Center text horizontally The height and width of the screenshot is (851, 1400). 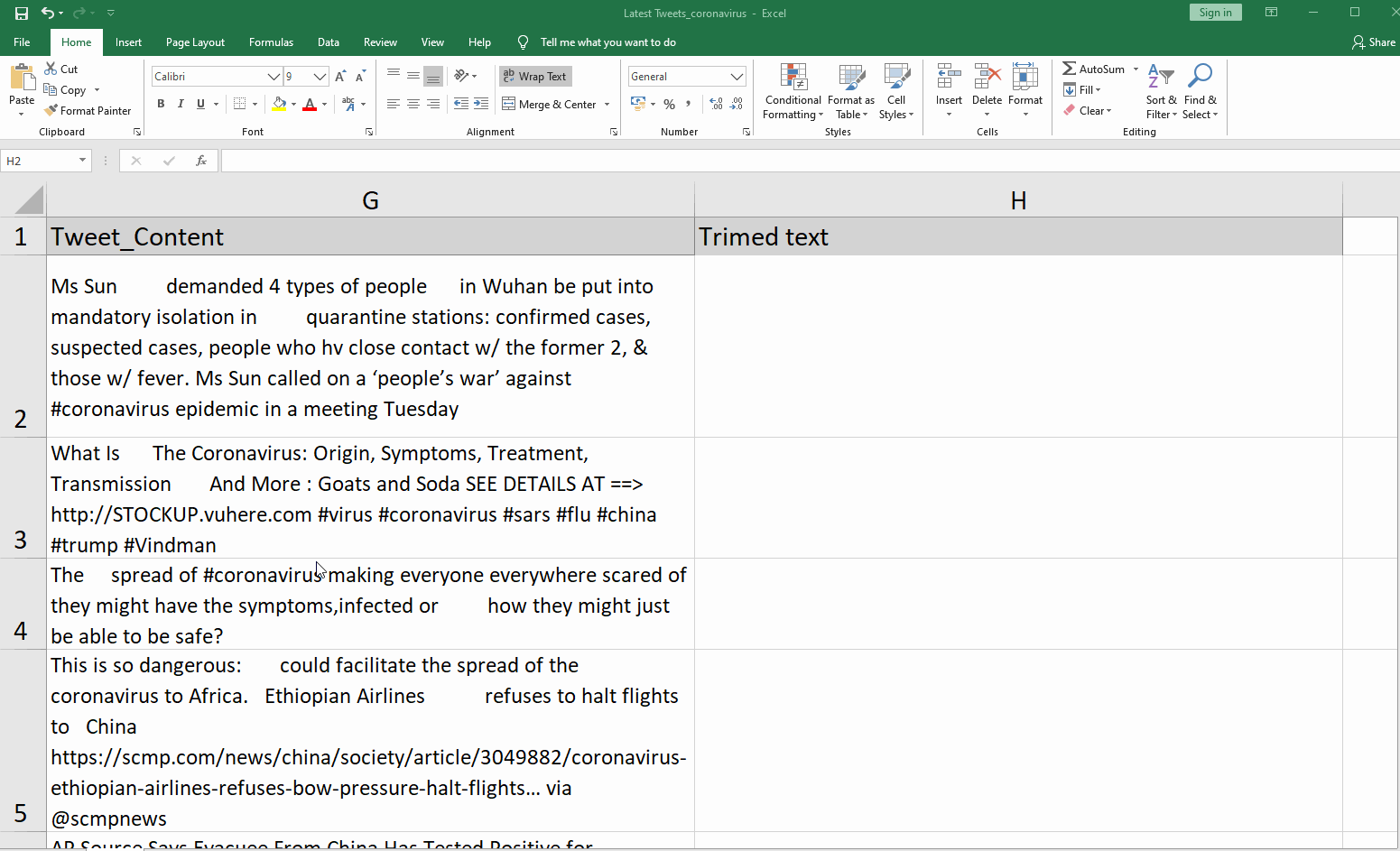pyautogui.click(x=413, y=104)
